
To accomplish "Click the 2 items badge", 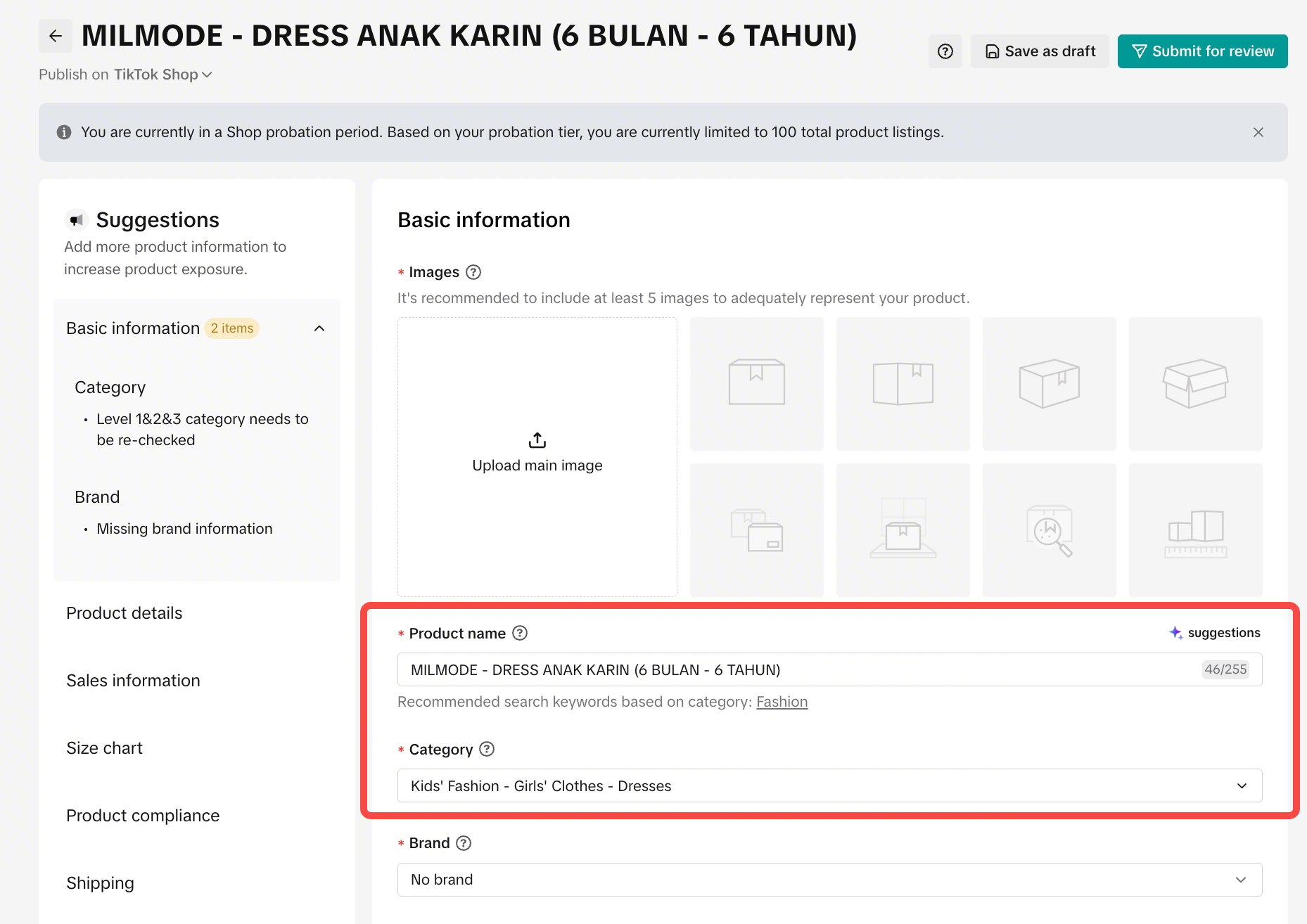I will point(232,328).
